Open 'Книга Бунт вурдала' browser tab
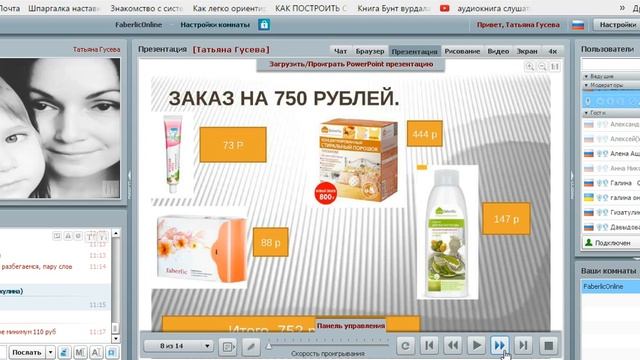The image size is (640, 360). click(393, 8)
